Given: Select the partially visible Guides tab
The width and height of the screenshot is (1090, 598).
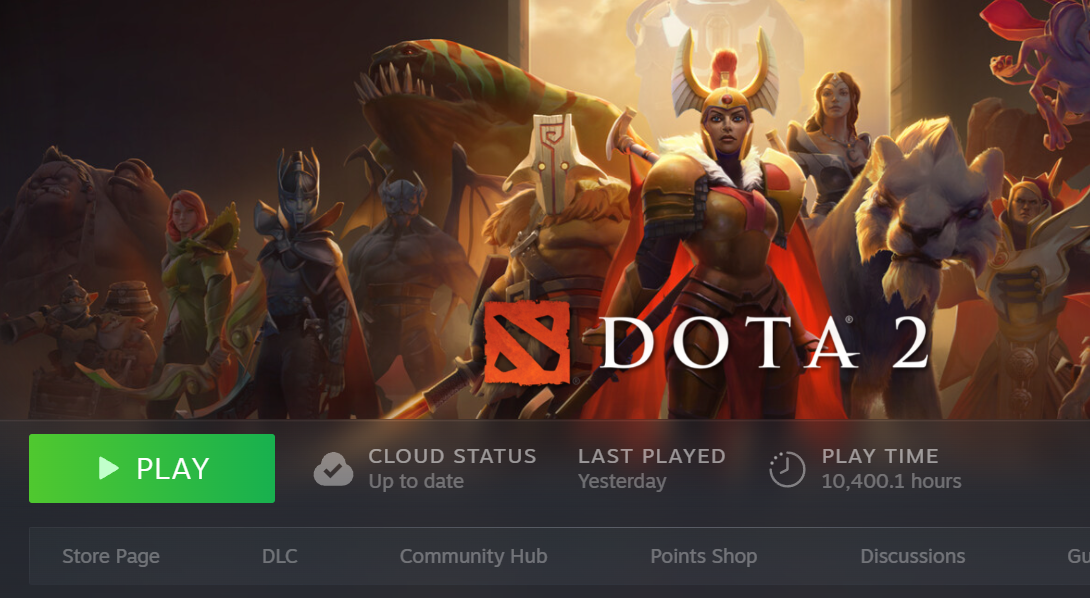Looking at the screenshot, I should 1078,556.
